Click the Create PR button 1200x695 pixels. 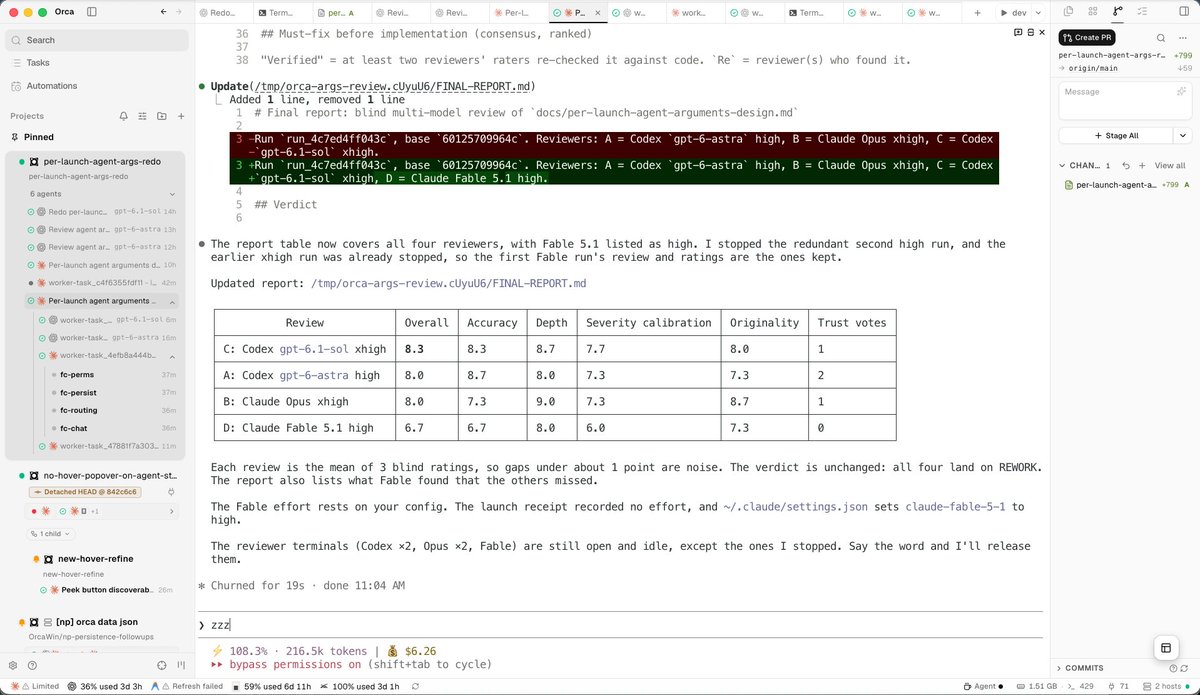pyautogui.click(x=1087, y=37)
